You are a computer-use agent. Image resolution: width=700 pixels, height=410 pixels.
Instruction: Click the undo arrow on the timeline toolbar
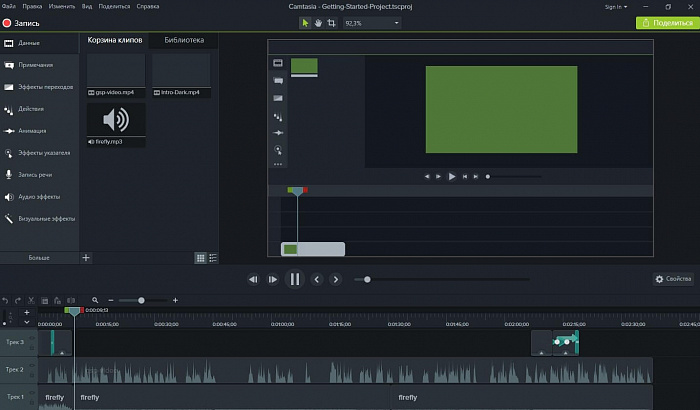tap(6, 300)
